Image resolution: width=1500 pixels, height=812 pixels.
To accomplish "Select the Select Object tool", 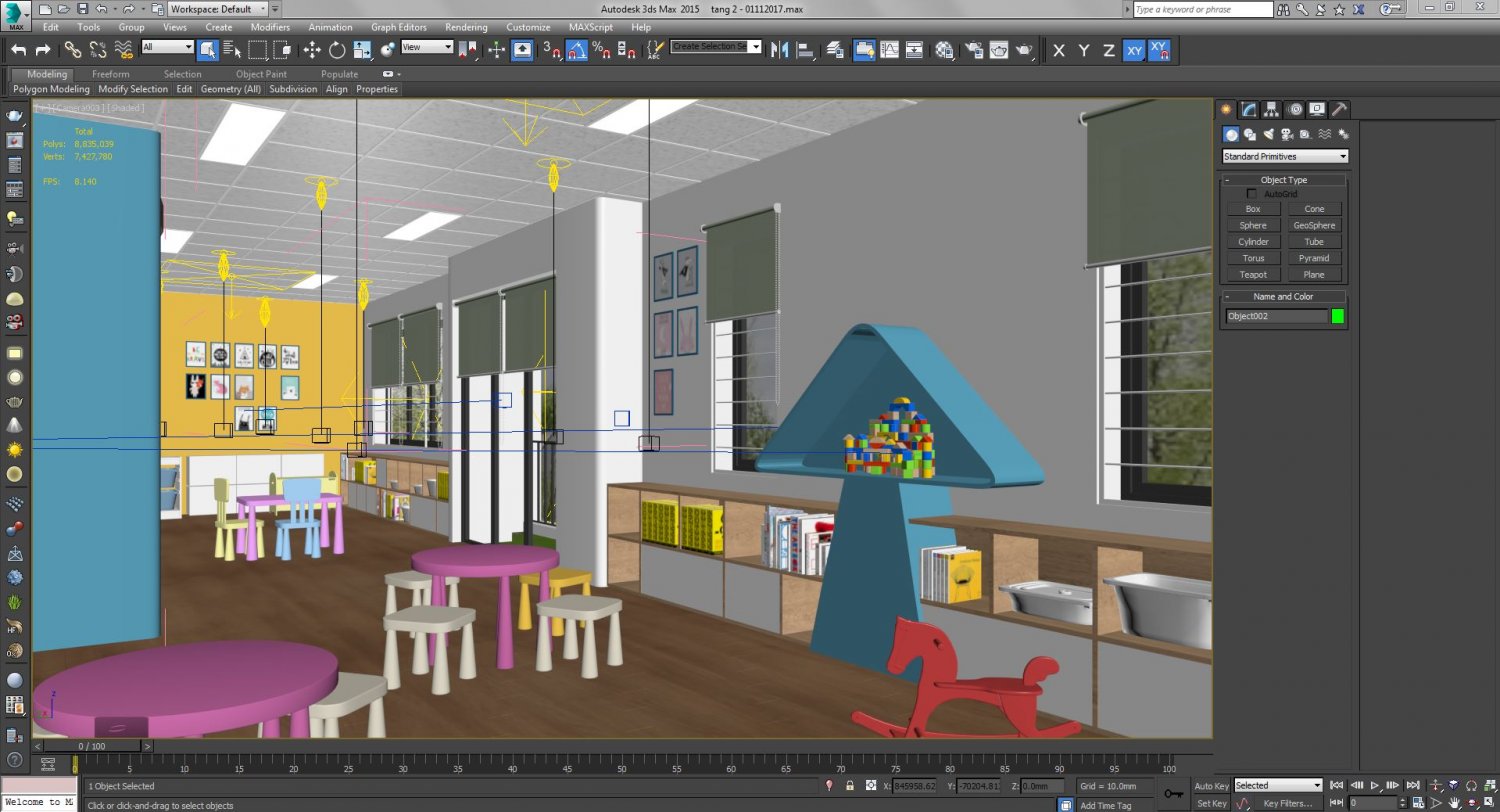I will click(x=209, y=50).
